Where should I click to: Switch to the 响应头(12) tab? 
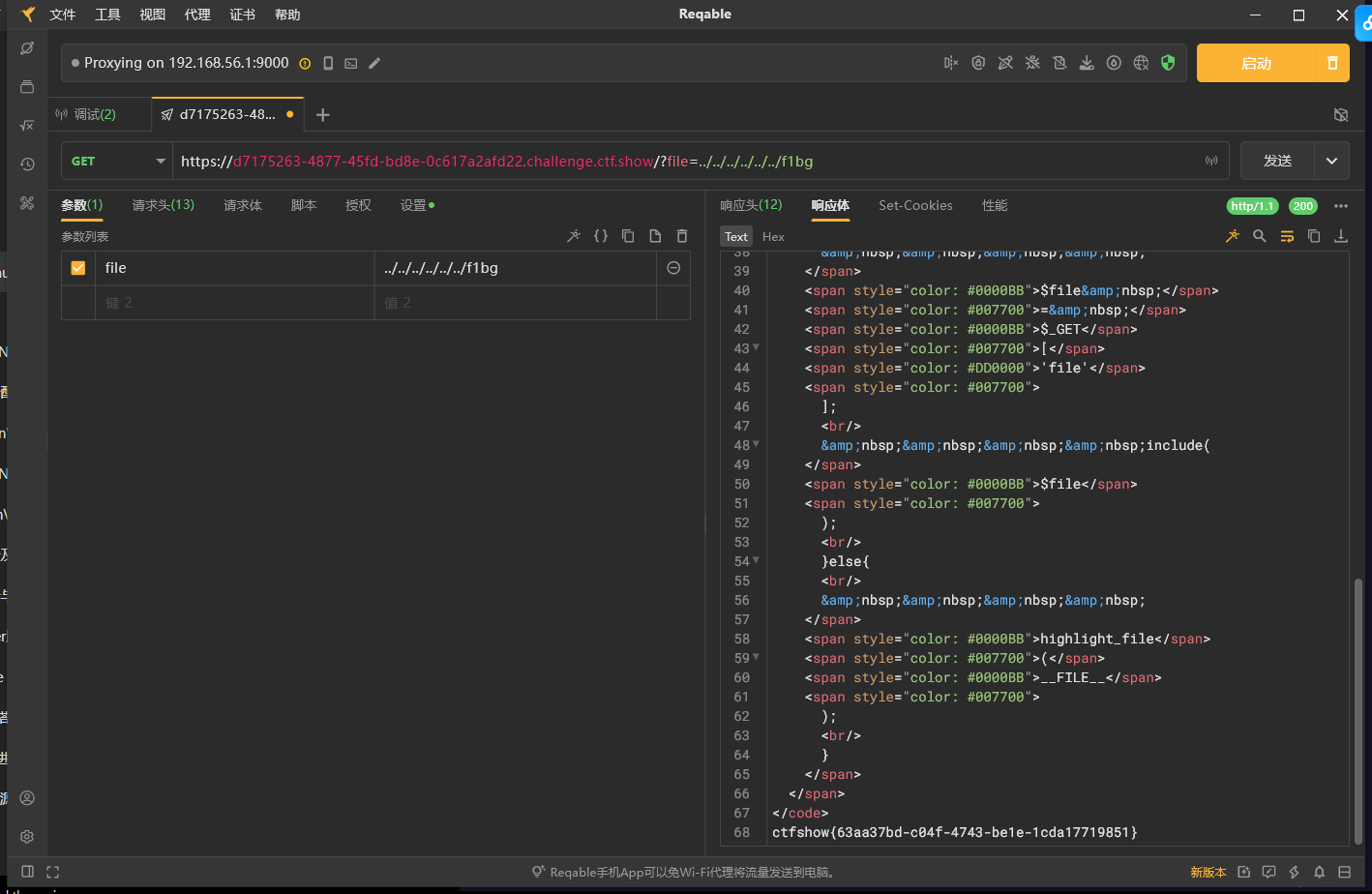751,205
